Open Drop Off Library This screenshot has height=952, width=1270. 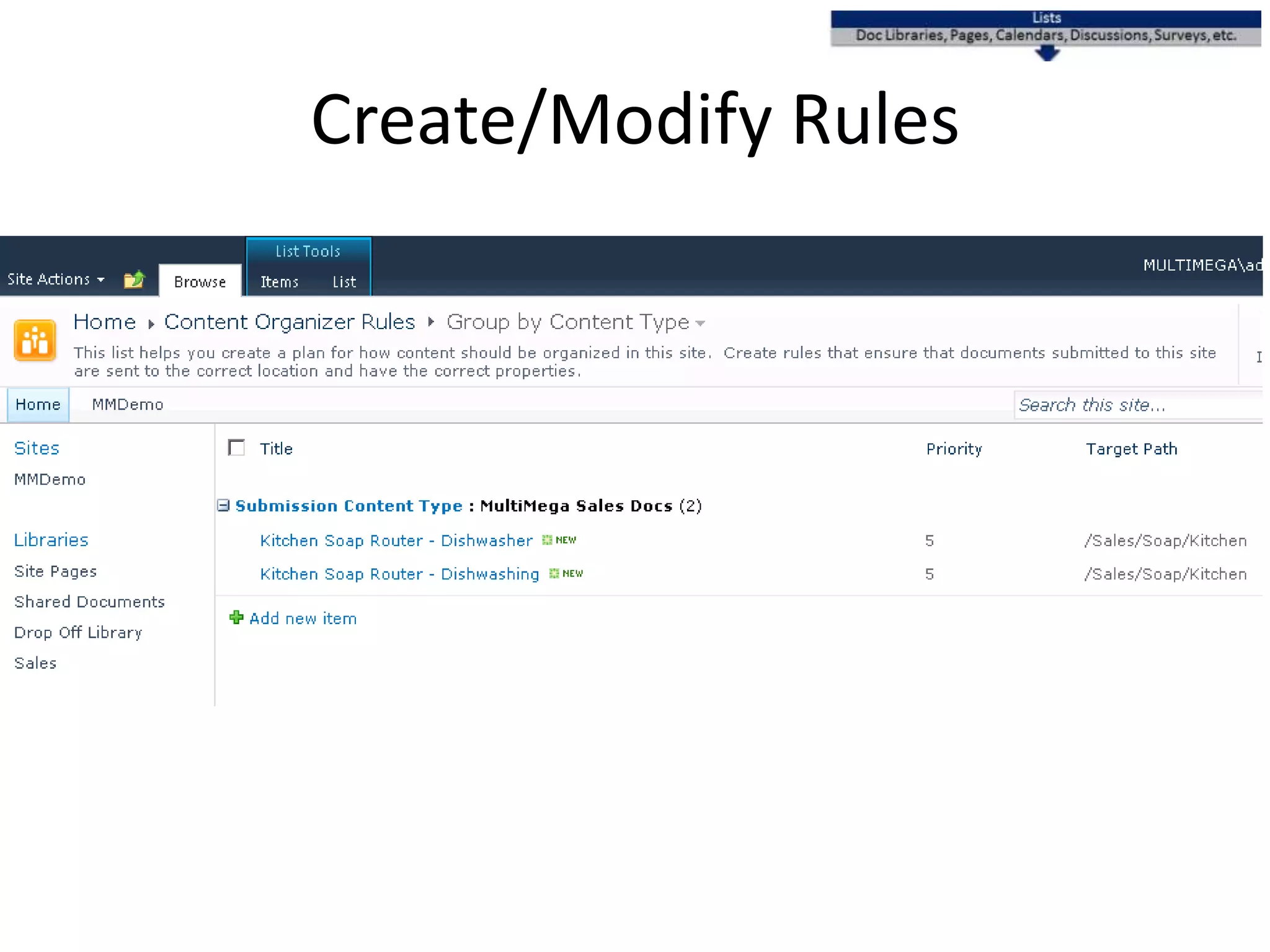pos(79,633)
